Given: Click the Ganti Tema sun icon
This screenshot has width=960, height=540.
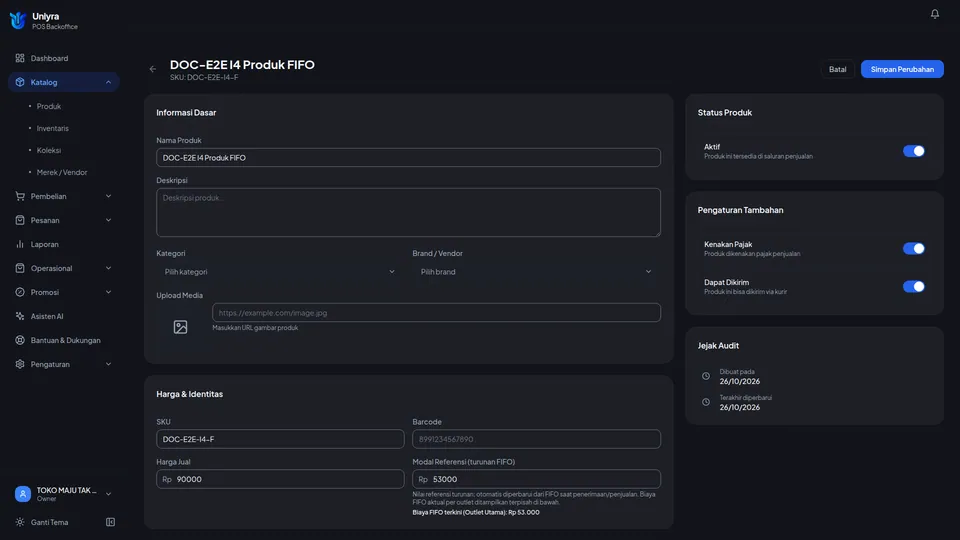Looking at the screenshot, I should coord(20,522).
